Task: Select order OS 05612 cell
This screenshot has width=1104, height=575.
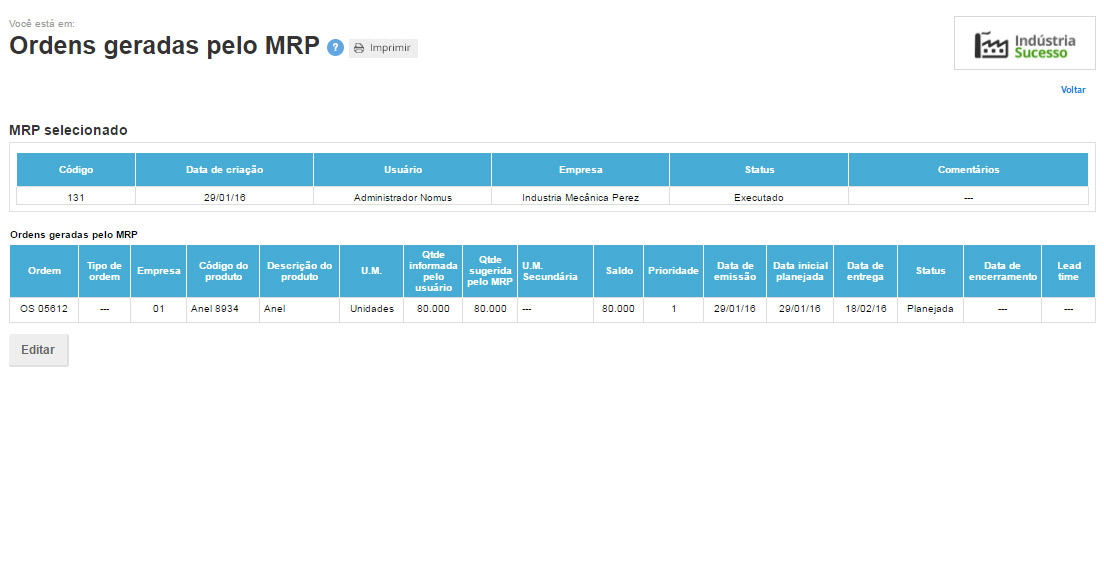Action: coord(44,309)
